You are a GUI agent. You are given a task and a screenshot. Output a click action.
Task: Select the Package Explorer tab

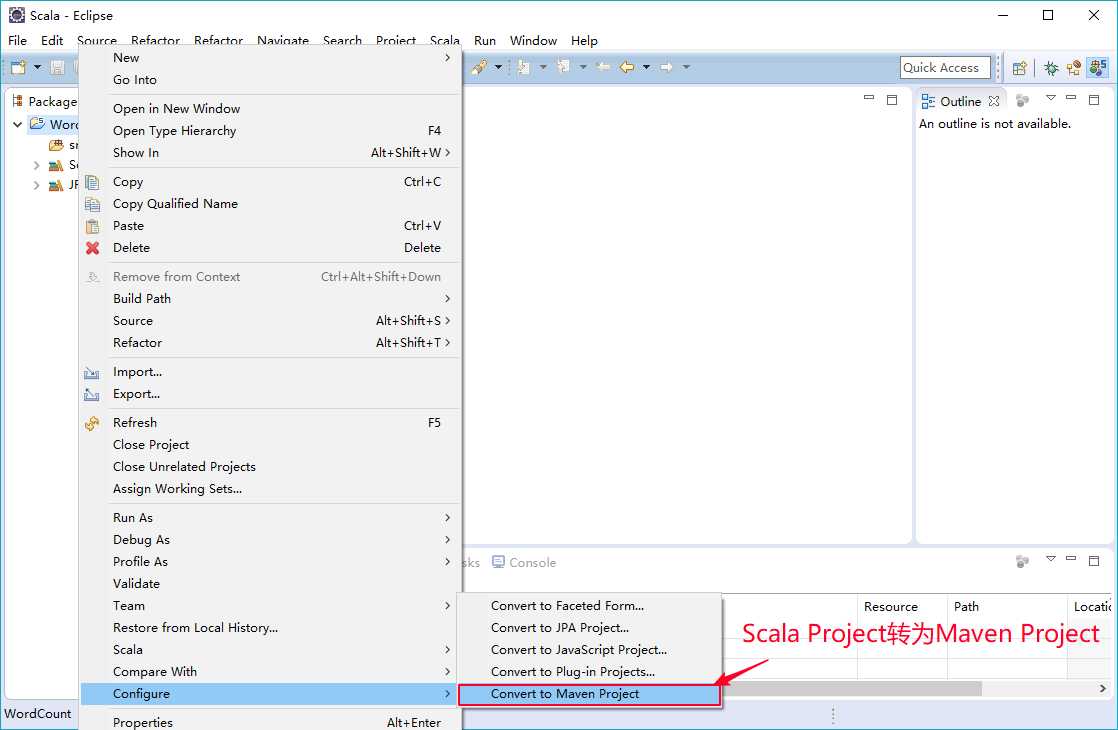(44, 101)
